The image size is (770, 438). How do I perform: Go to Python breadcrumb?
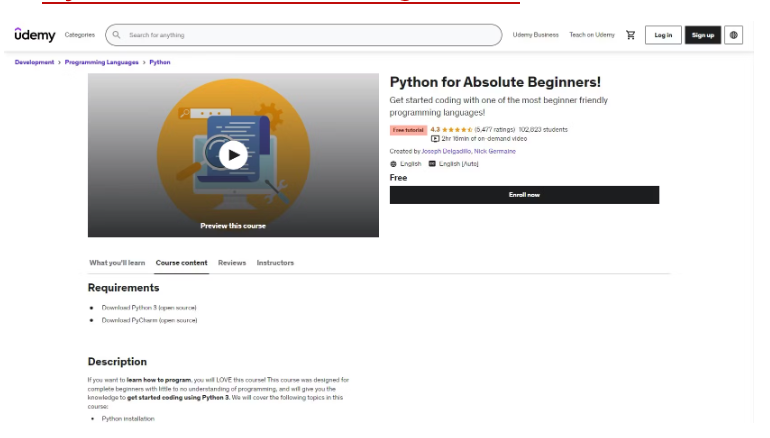pyautogui.click(x=160, y=62)
